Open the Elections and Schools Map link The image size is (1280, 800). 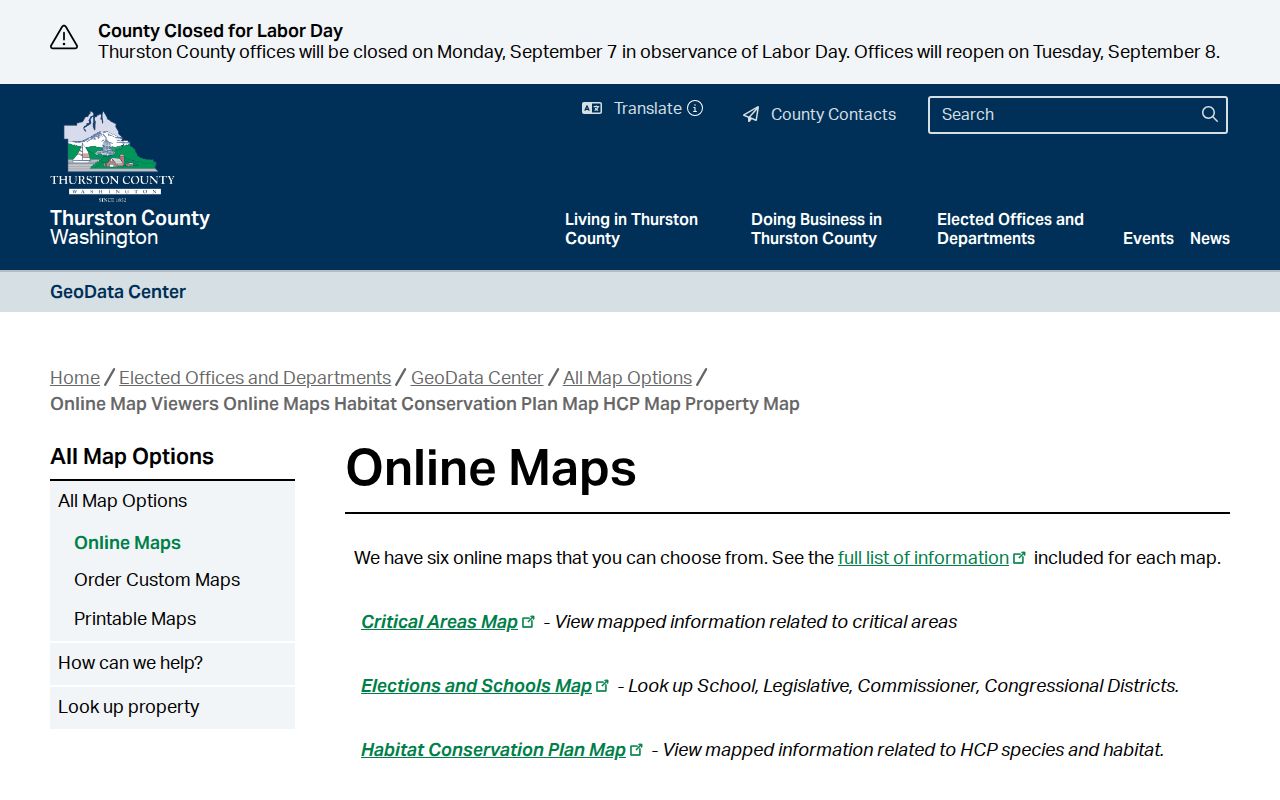[476, 686]
